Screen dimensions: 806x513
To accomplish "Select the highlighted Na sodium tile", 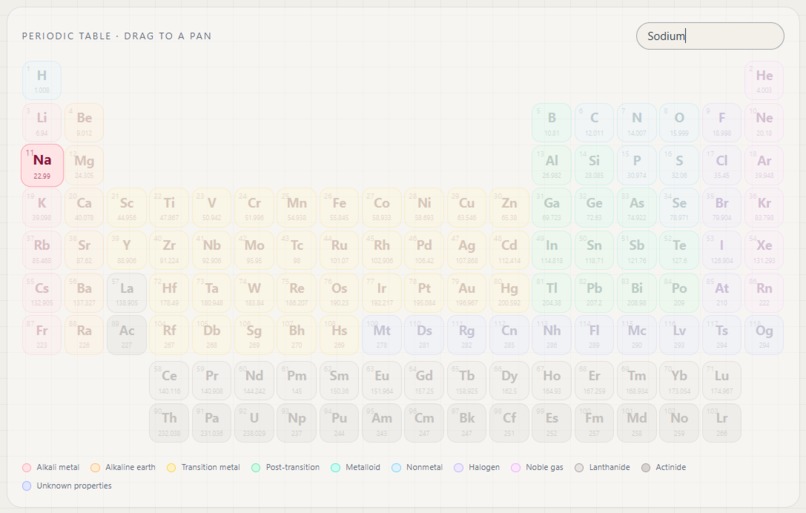I will tap(42, 166).
